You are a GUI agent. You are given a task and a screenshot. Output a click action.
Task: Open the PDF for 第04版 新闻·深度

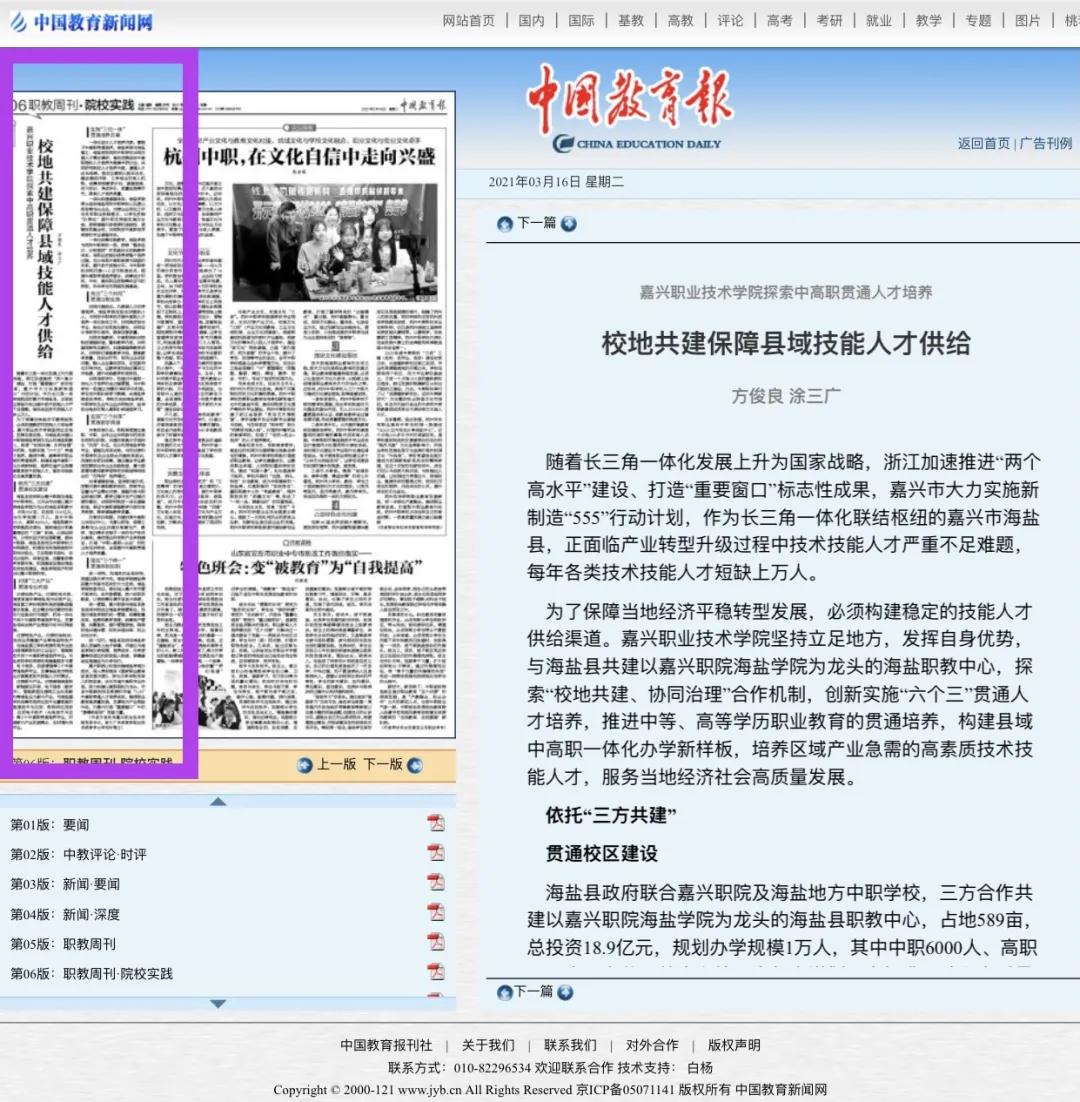436,913
